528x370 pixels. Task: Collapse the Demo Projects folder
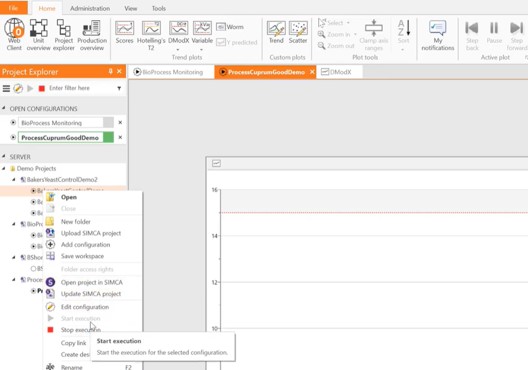pos(4,168)
